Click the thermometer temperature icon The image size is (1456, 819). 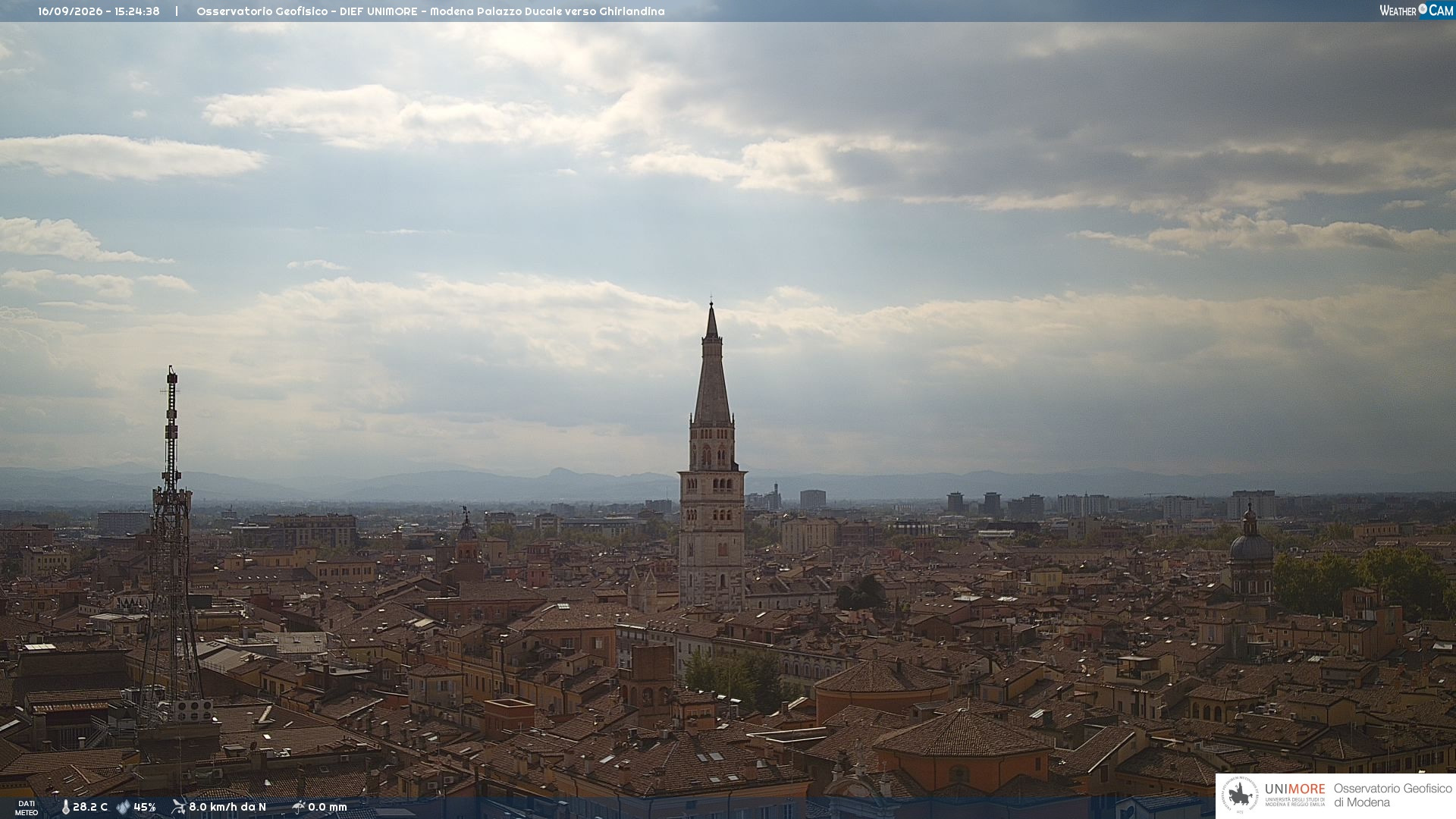pos(66,807)
